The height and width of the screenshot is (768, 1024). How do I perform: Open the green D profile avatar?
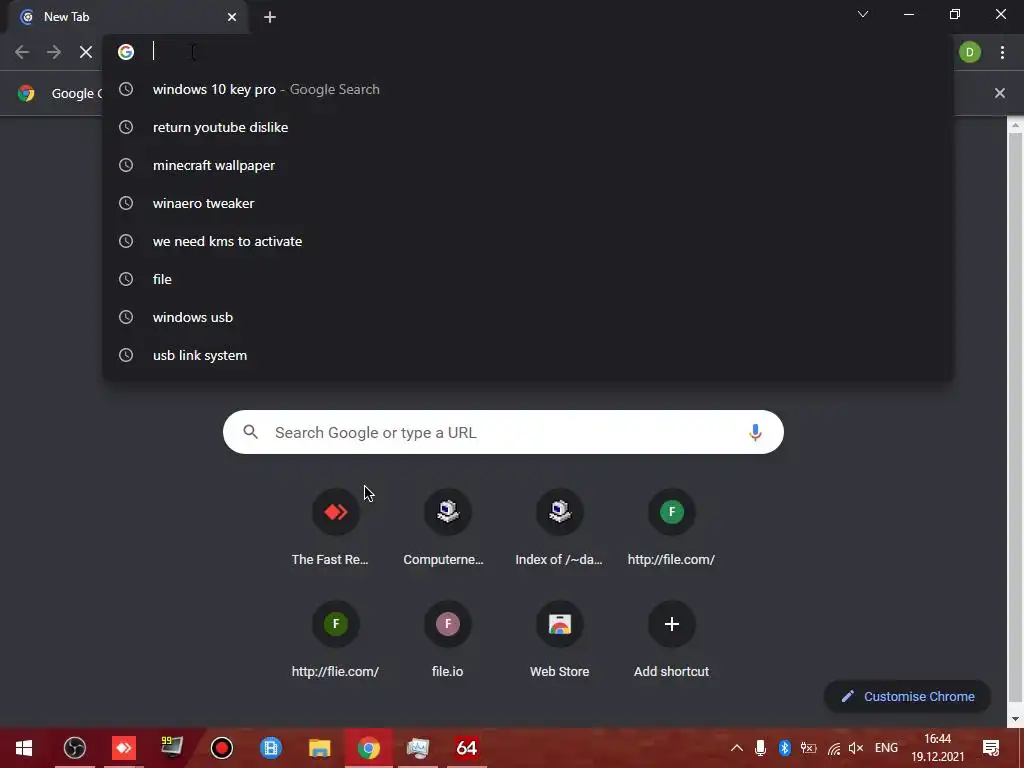point(970,52)
